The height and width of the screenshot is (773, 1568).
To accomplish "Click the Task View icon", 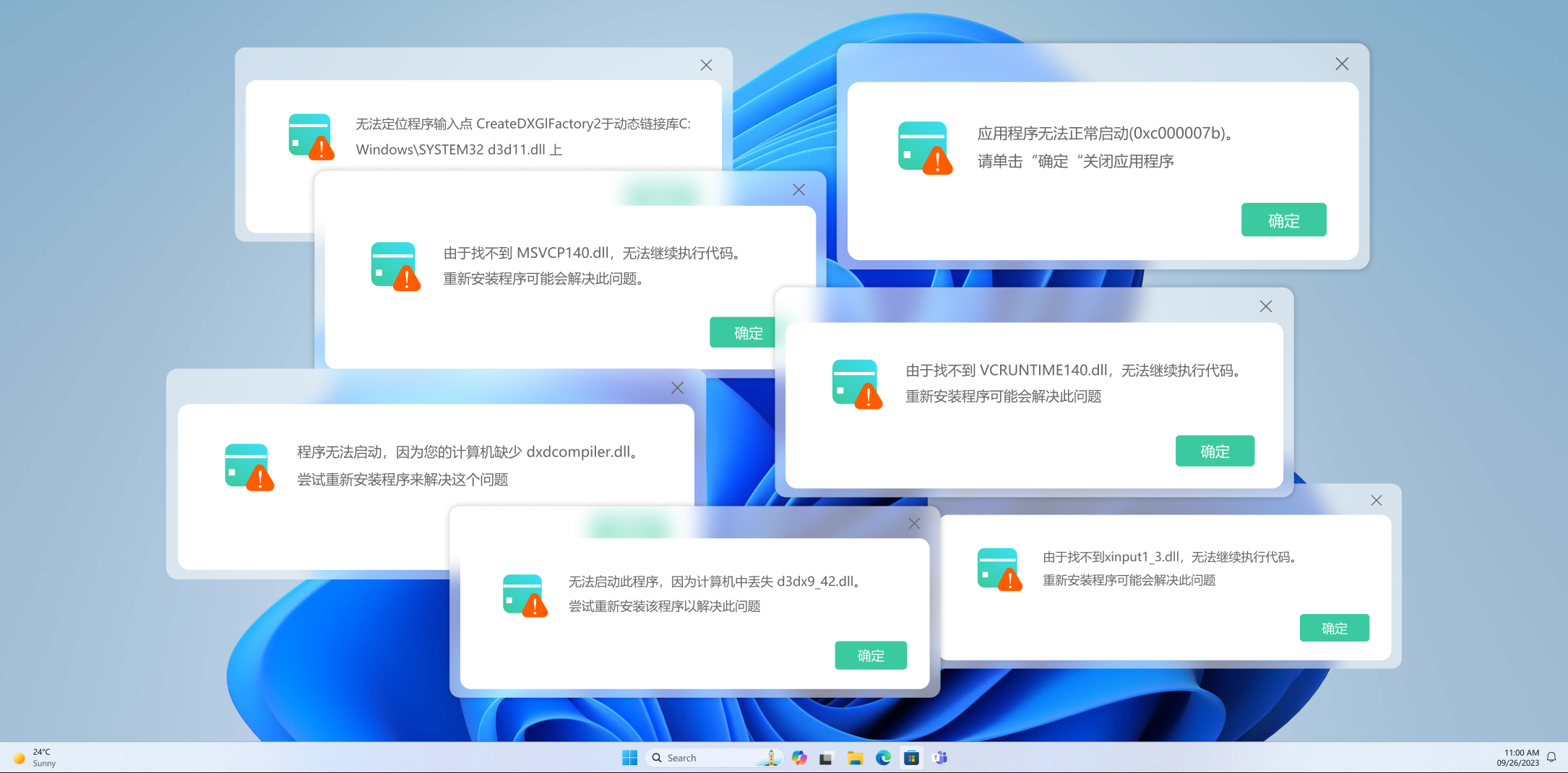I will 826,757.
